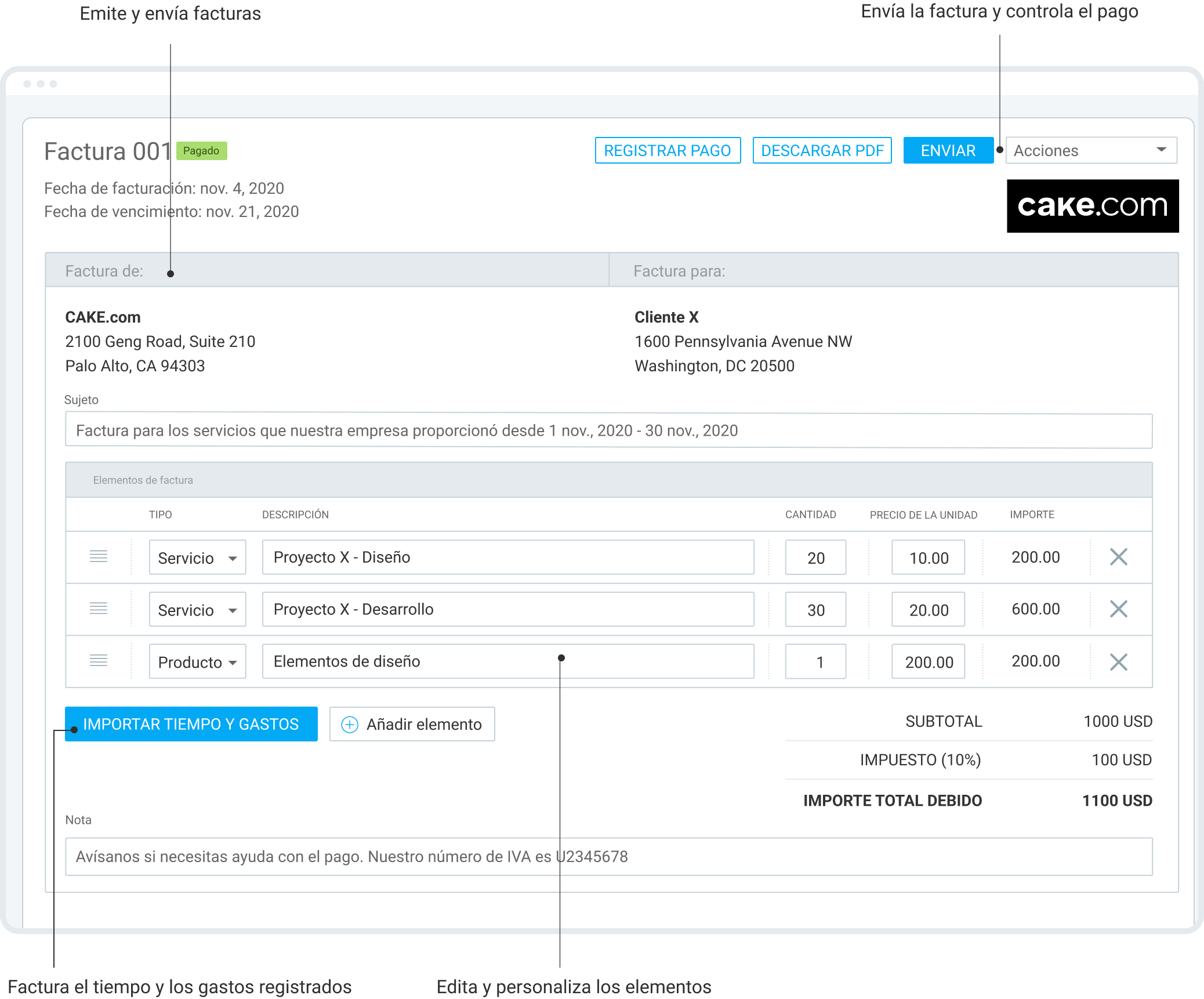Click the CANTIDAD column header
Screen dimensions: 1204x999
(x=810, y=515)
